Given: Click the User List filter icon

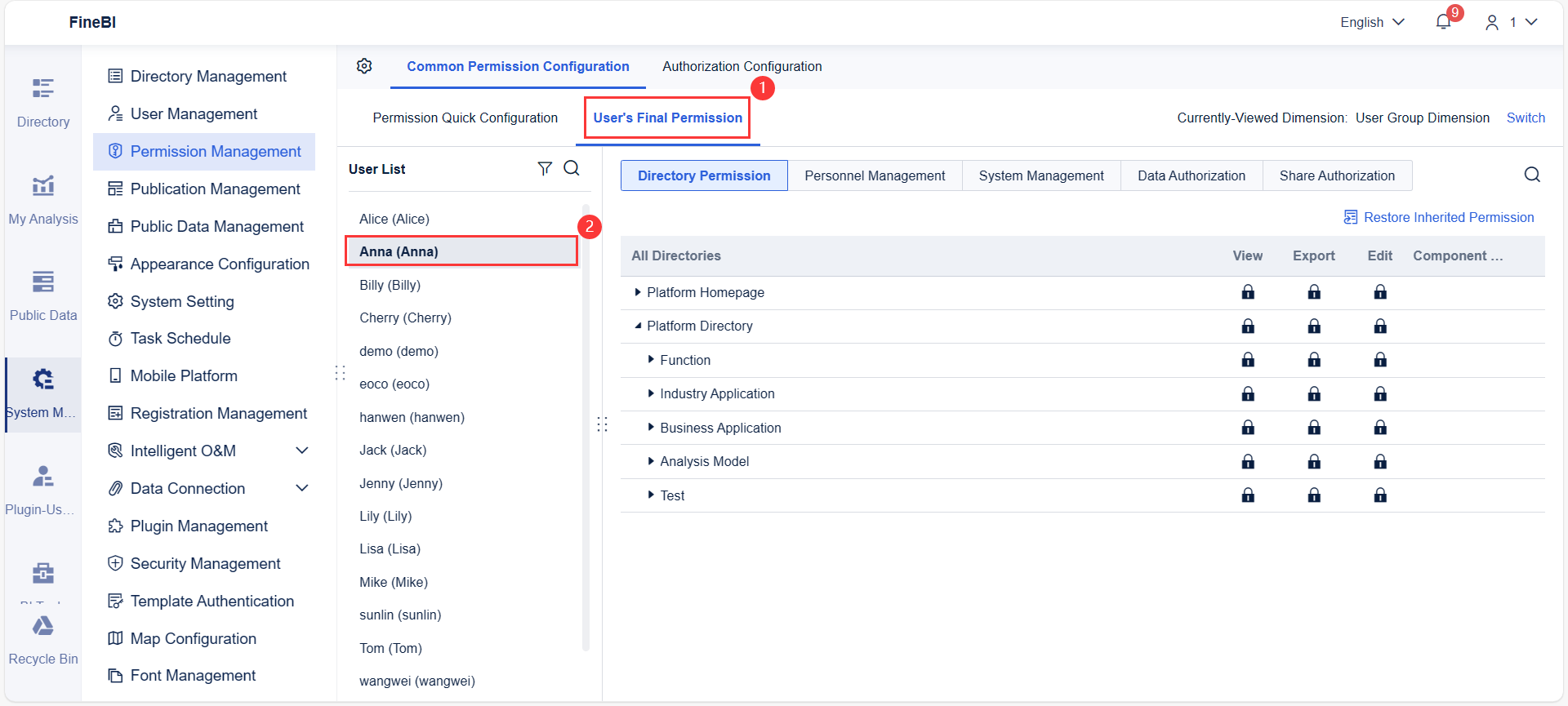Looking at the screenshot, I should pos(545,168).
